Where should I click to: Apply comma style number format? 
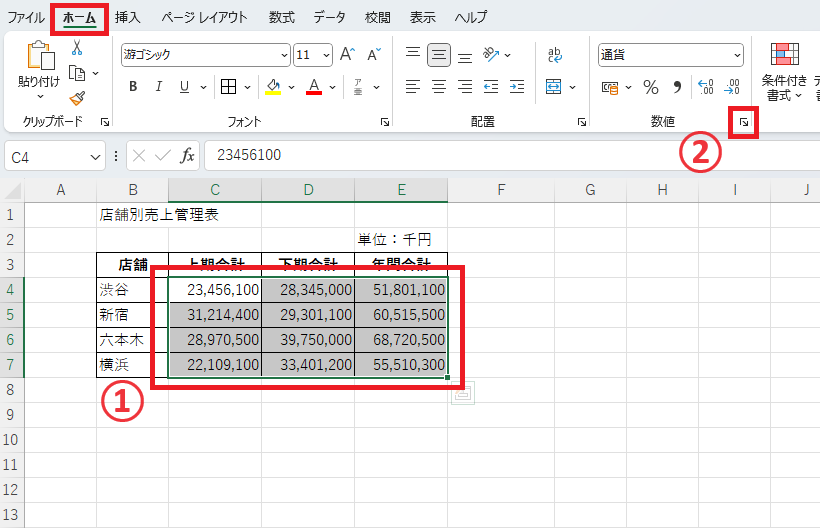point(676,87)
